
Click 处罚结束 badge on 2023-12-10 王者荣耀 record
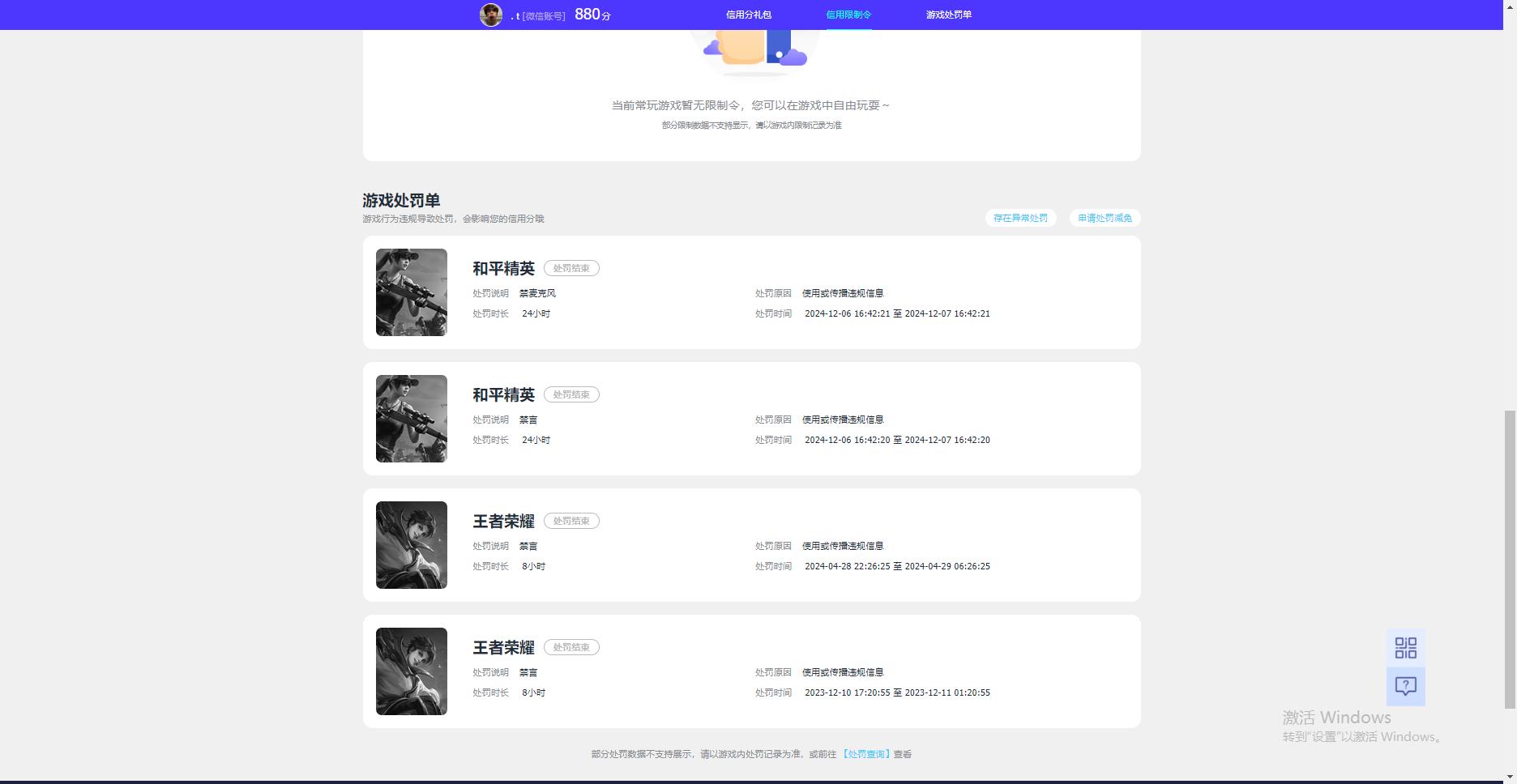(x=571, y=647)
